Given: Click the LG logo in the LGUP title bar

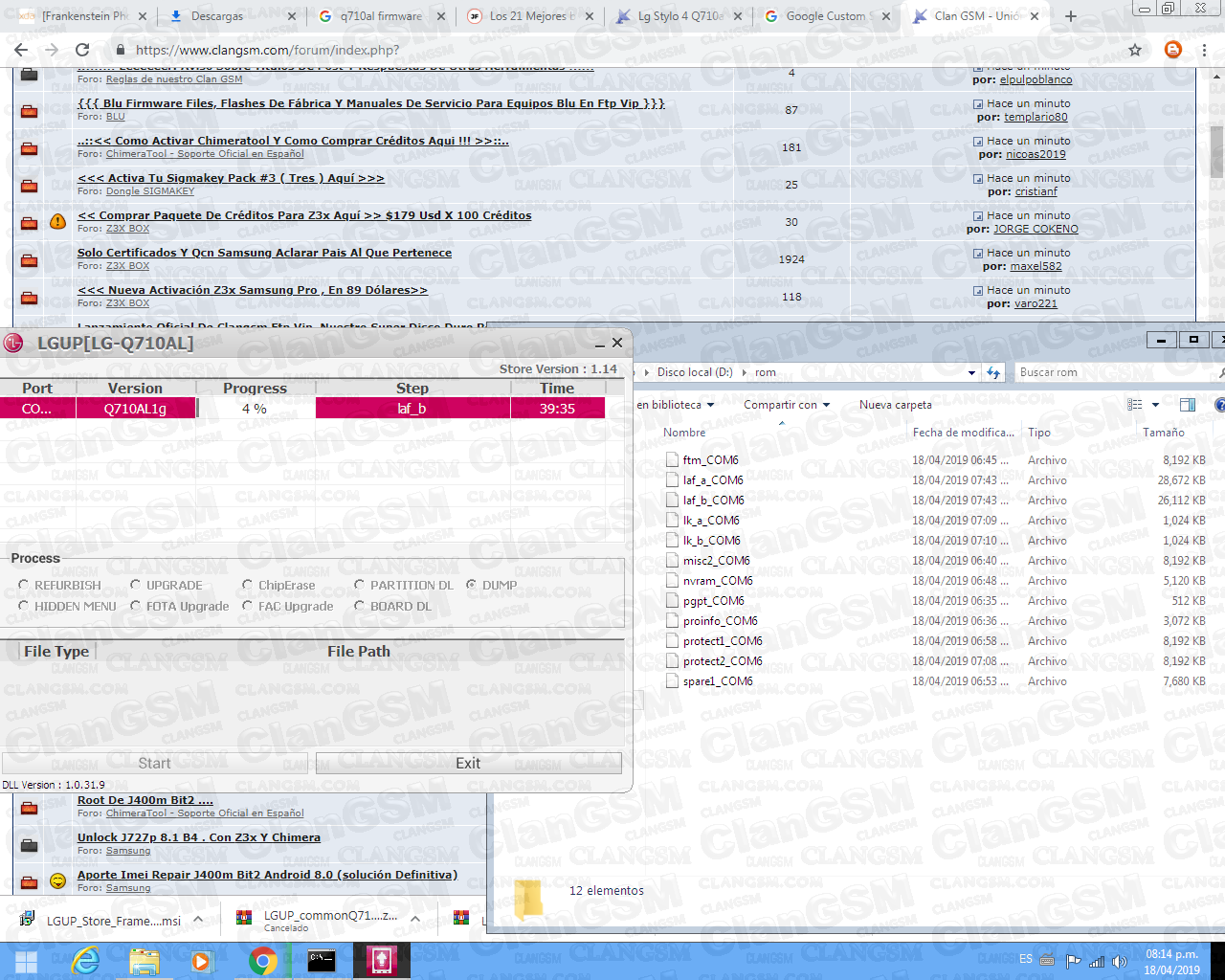Looking at the screenshot, I should click(13, 344).
